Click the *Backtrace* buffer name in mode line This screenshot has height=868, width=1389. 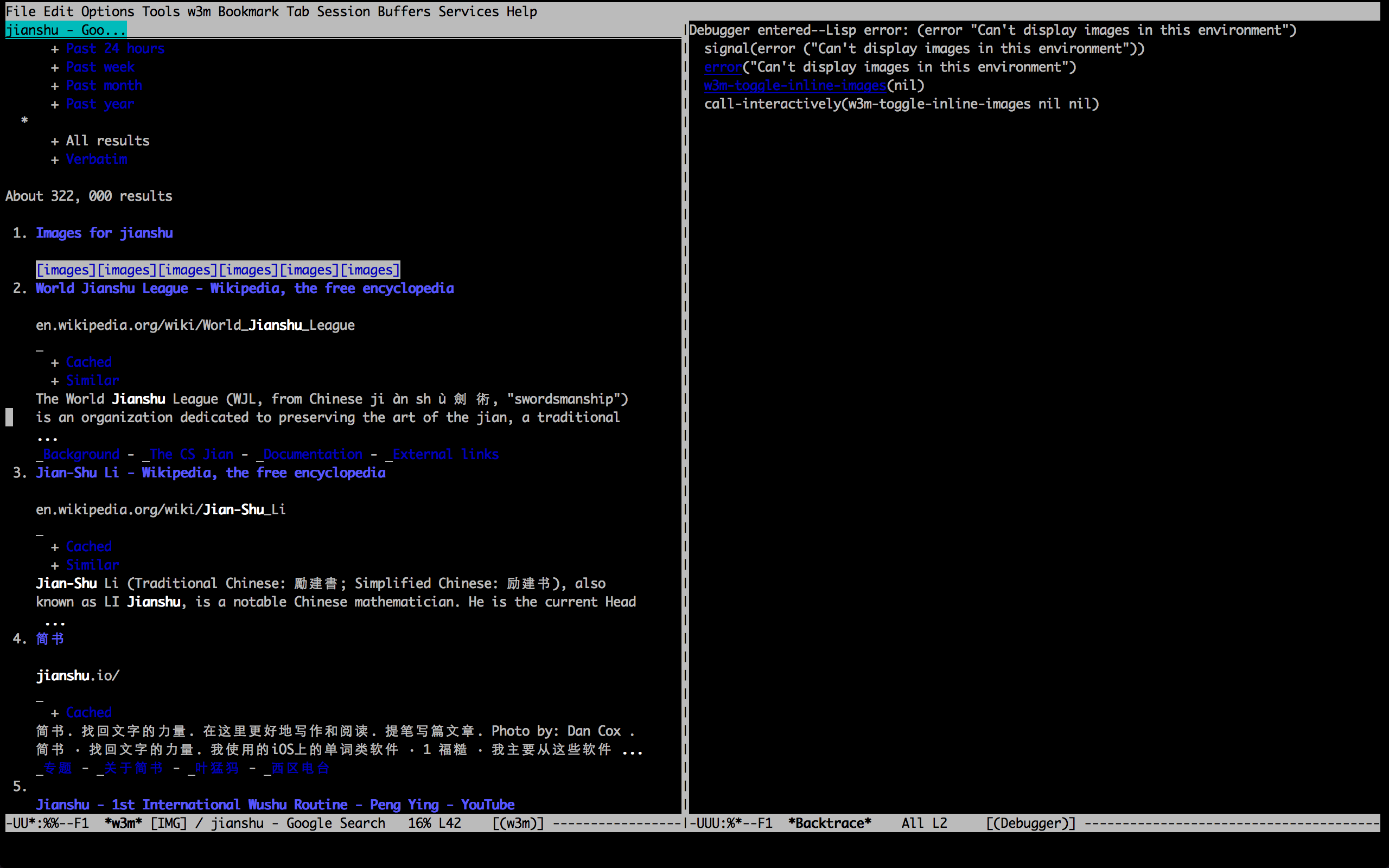click(x=830, y=823)
